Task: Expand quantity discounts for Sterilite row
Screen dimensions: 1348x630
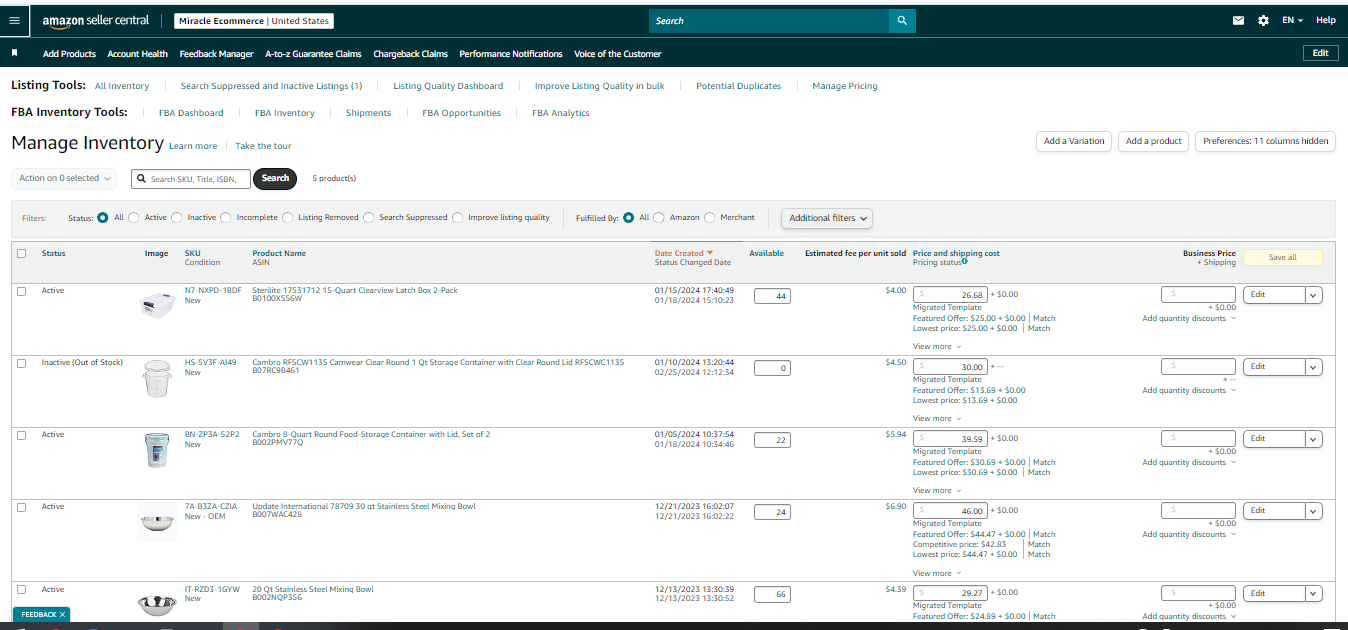Action: click(1189, 318)
